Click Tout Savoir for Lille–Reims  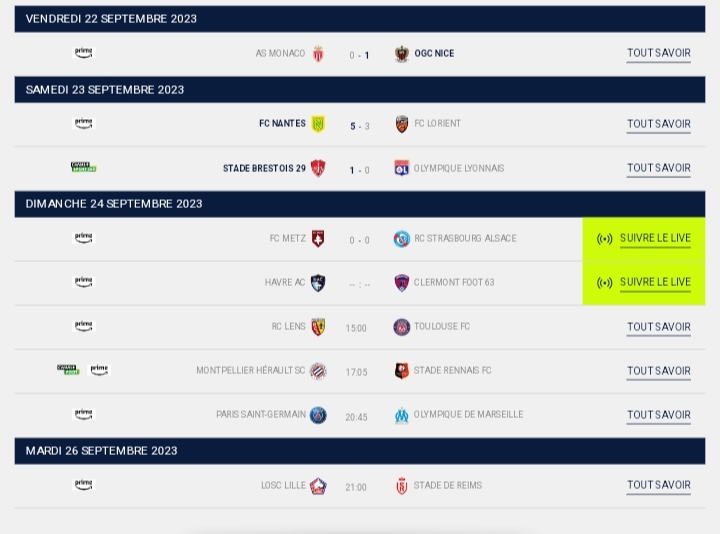[658, 486]
